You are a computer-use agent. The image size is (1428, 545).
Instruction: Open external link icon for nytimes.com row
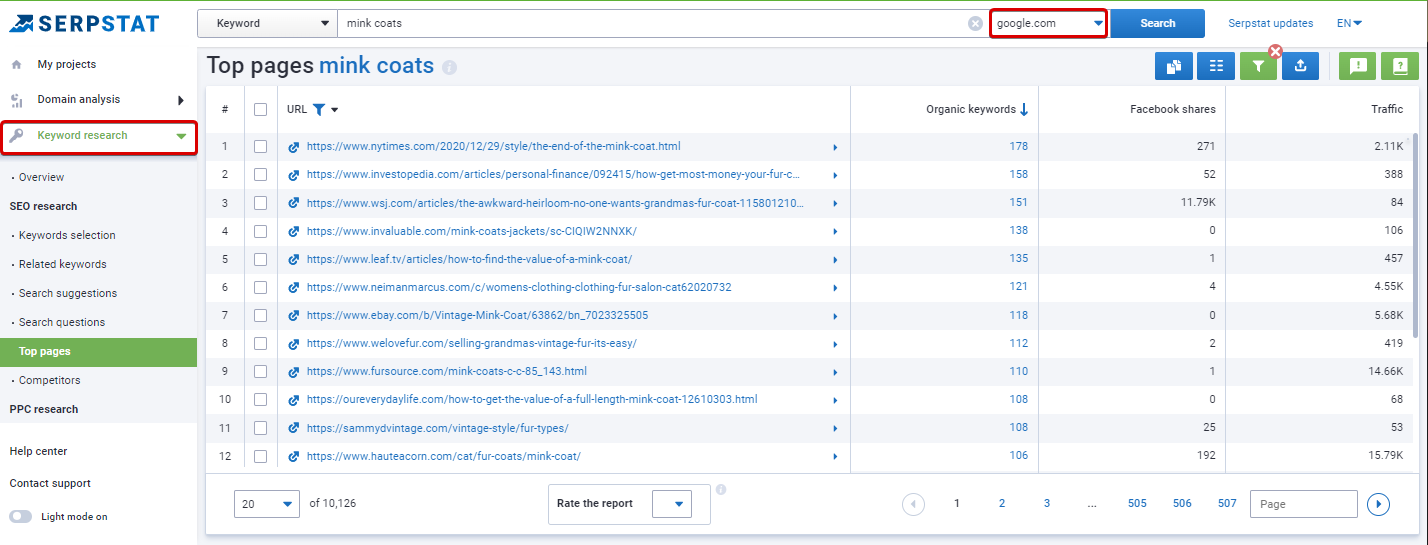294,147
